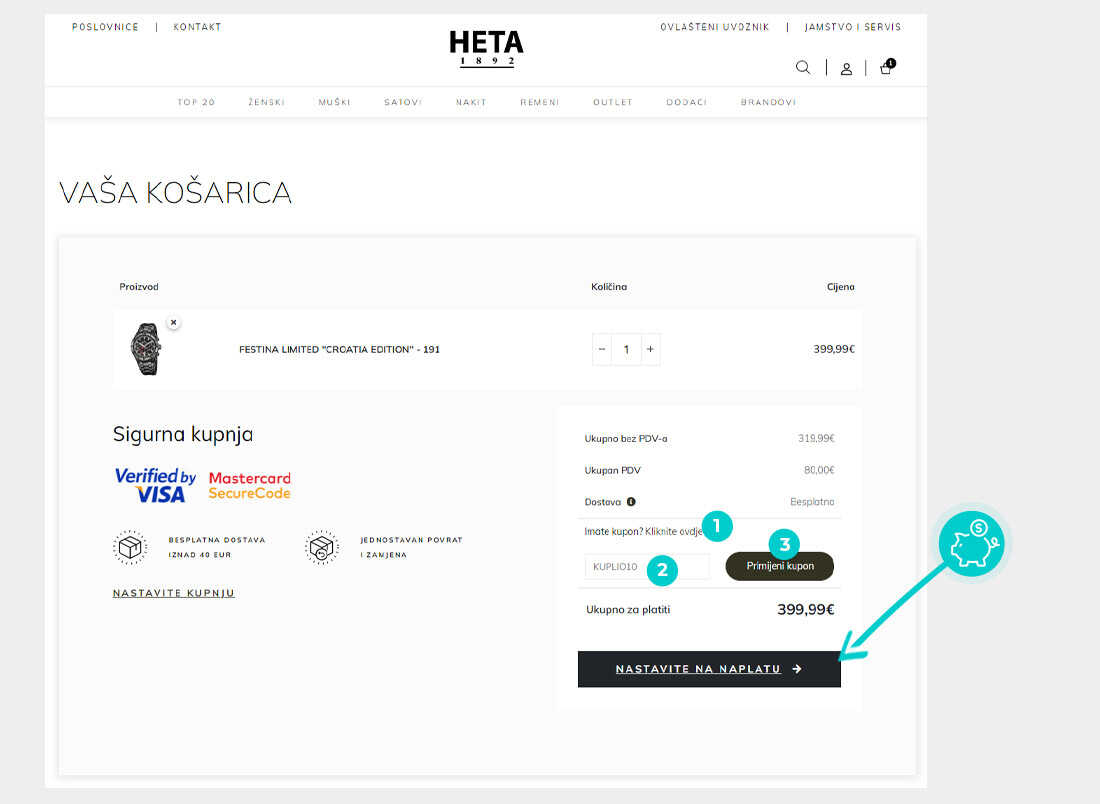Click the Verified by Visa logo
The image size is (1100, 804).
pos(155,485)
